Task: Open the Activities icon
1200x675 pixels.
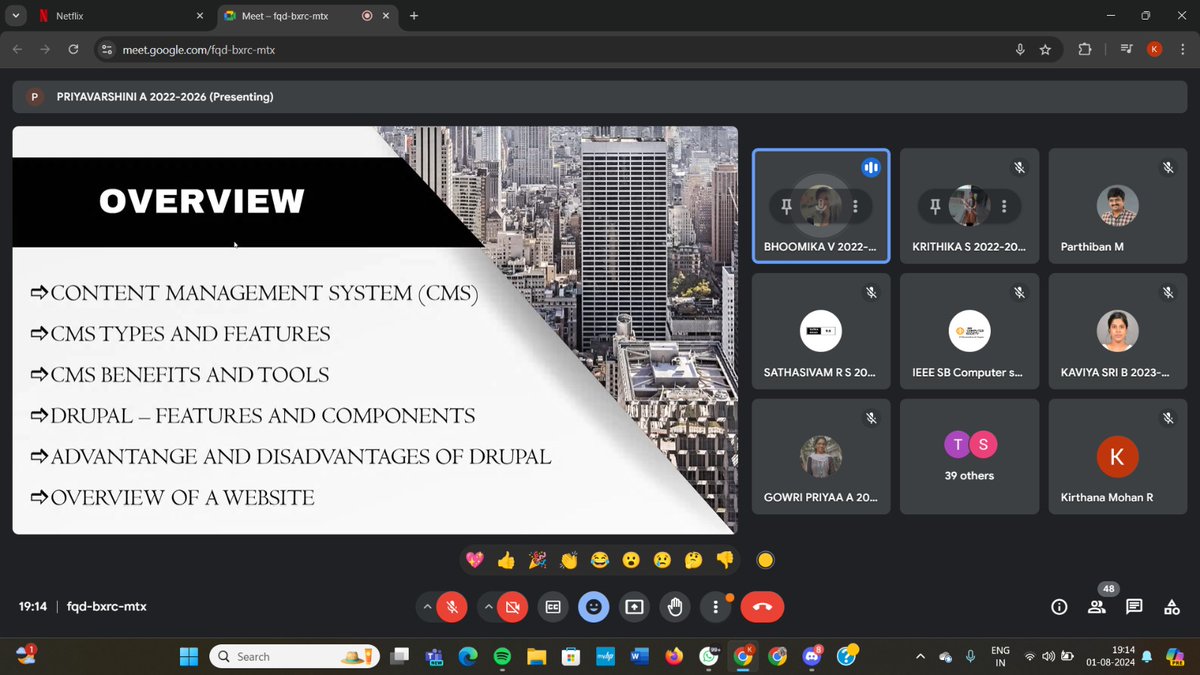Action: 1171,606
